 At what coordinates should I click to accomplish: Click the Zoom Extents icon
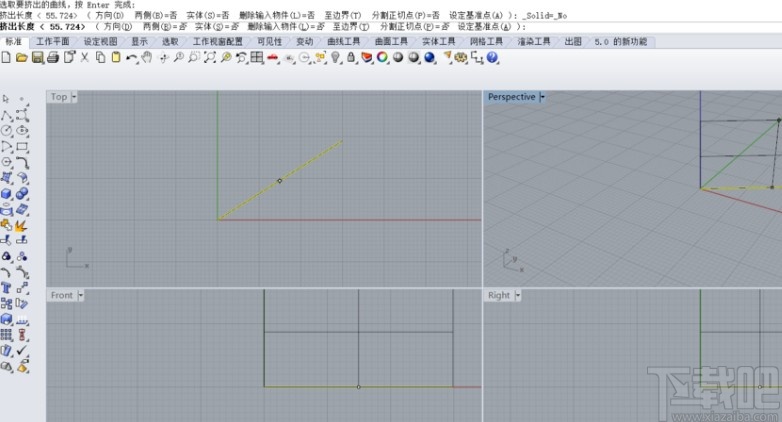coord(210,57)
